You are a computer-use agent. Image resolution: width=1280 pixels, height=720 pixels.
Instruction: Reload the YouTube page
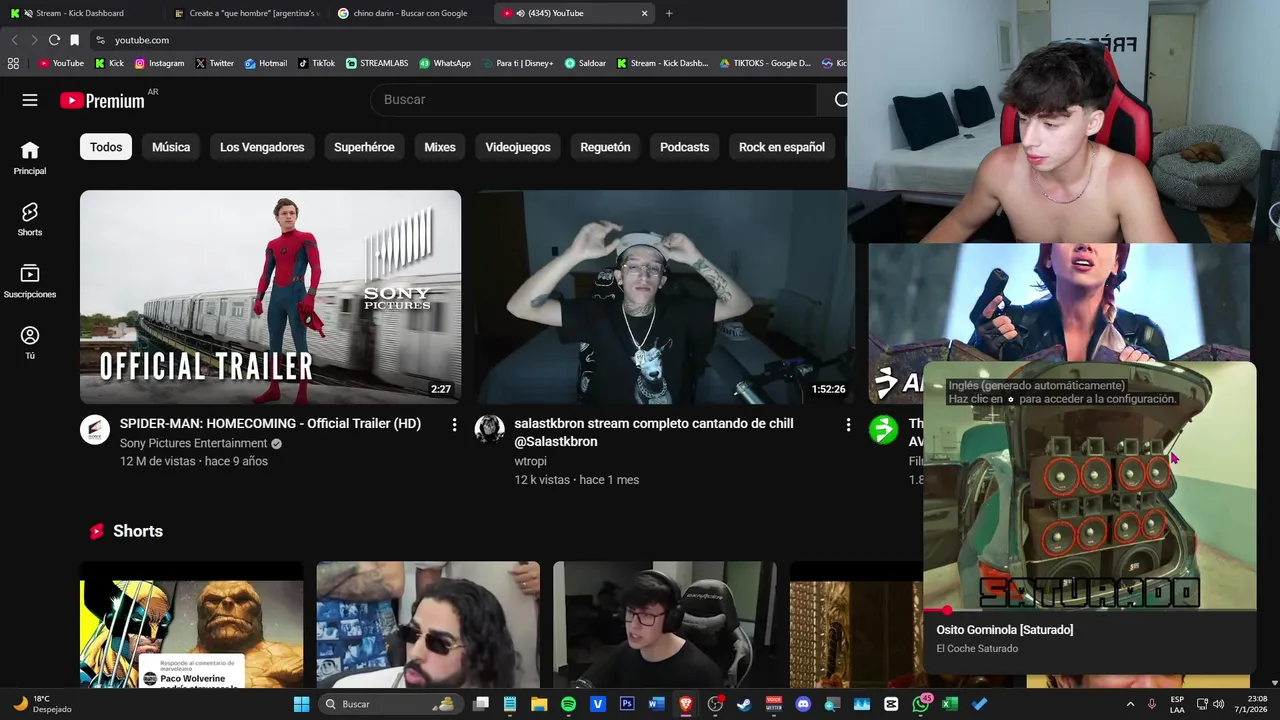tap(54, 40)
